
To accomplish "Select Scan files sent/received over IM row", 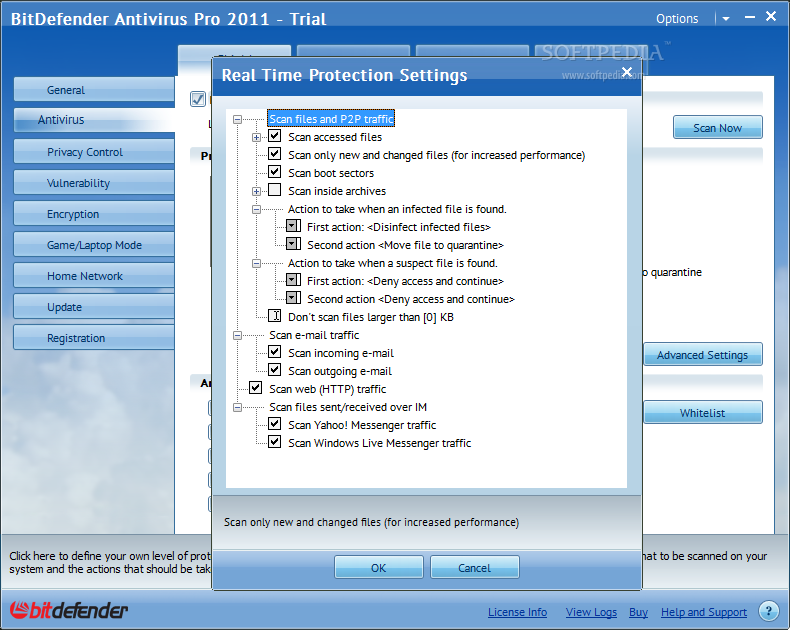I will (x=348, y=407).
